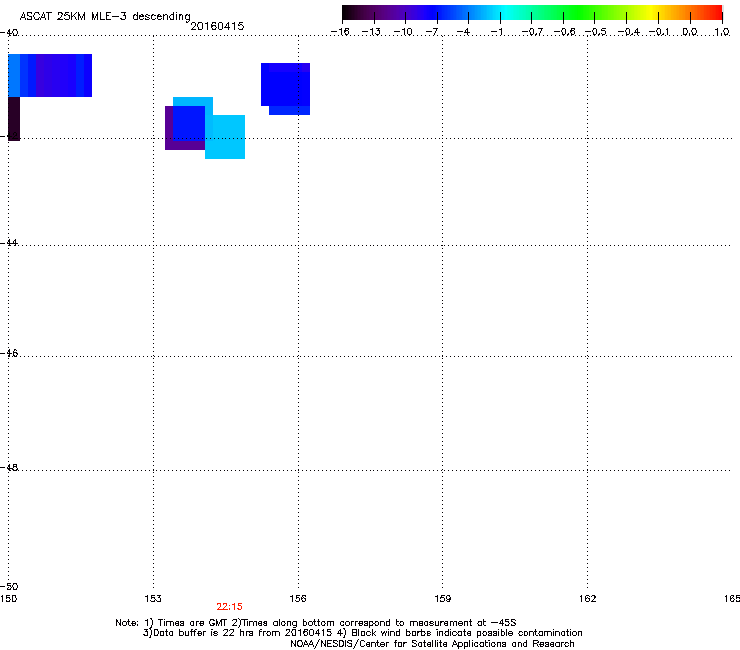This screenshot has height=650, width=740.
Task: Click latitude axis label -44
Action: (9, 242)
